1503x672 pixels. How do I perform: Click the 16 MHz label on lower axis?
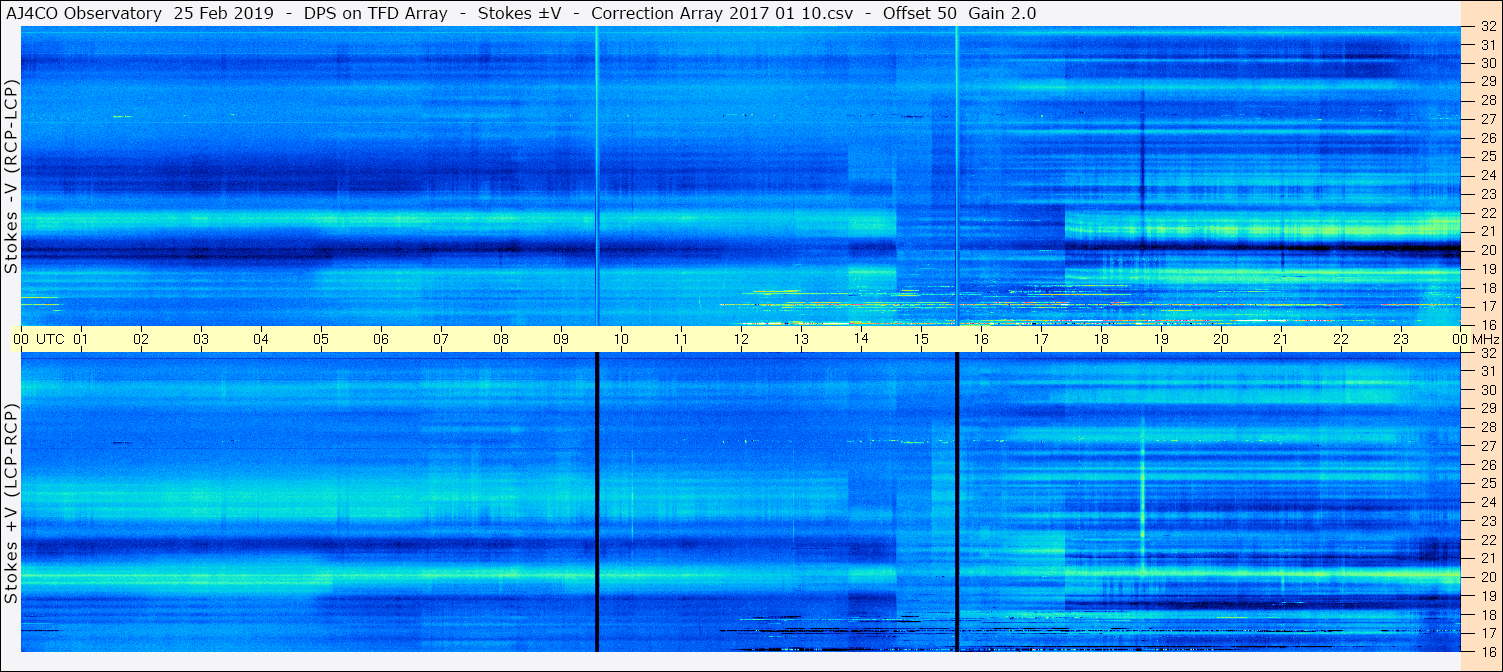pos(1487,651)
